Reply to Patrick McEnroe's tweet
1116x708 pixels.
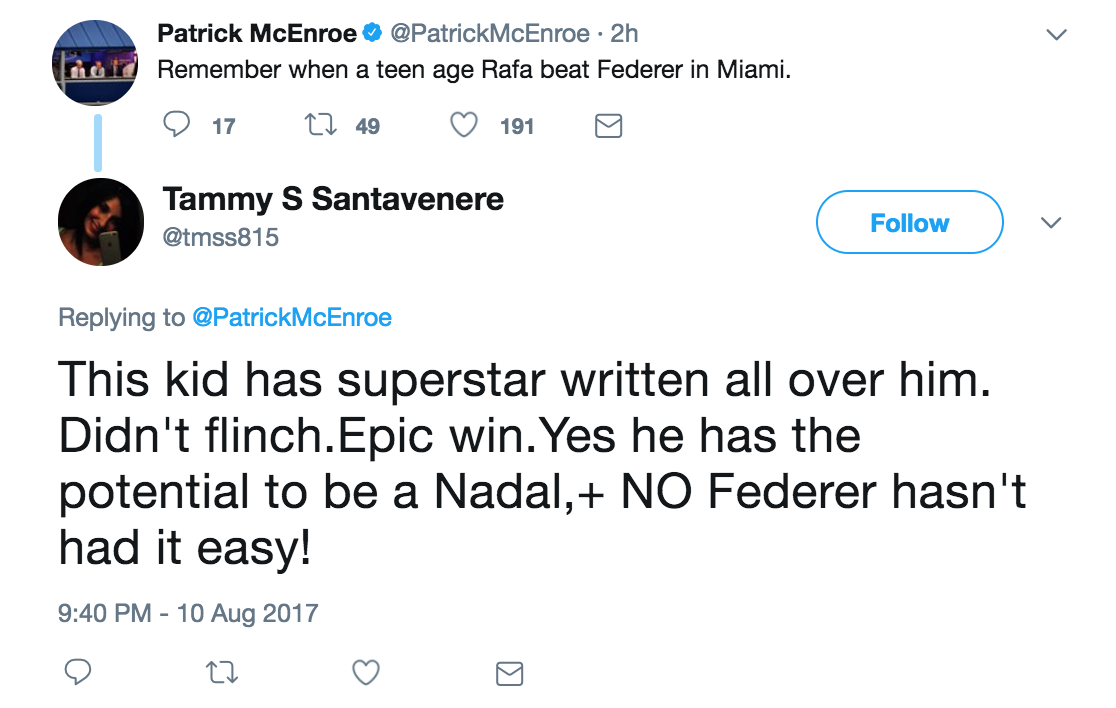[x=177, y=126]
